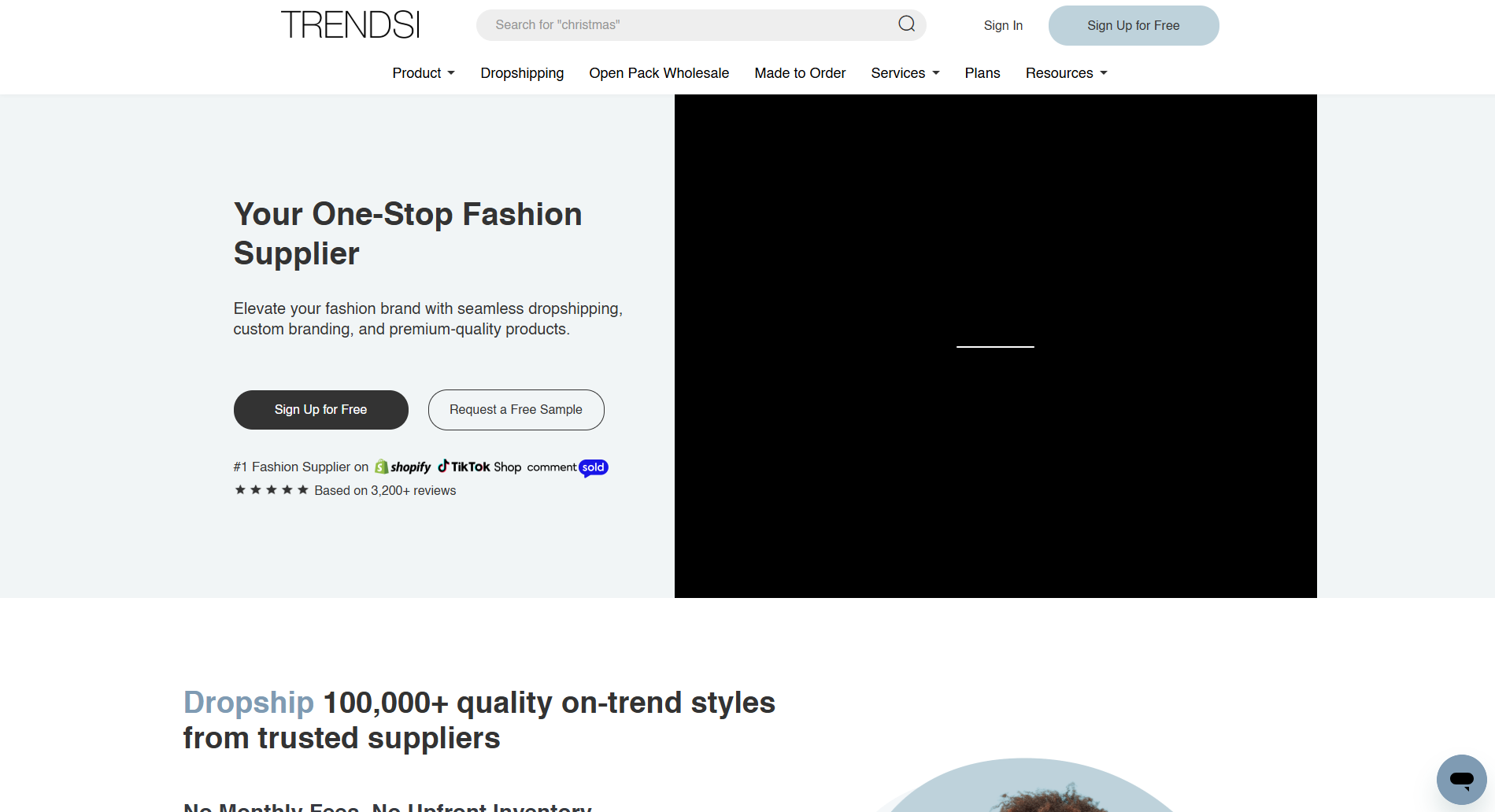Click the five-star rating icons
Viewport: 1495px width, 812px height.
272,490
